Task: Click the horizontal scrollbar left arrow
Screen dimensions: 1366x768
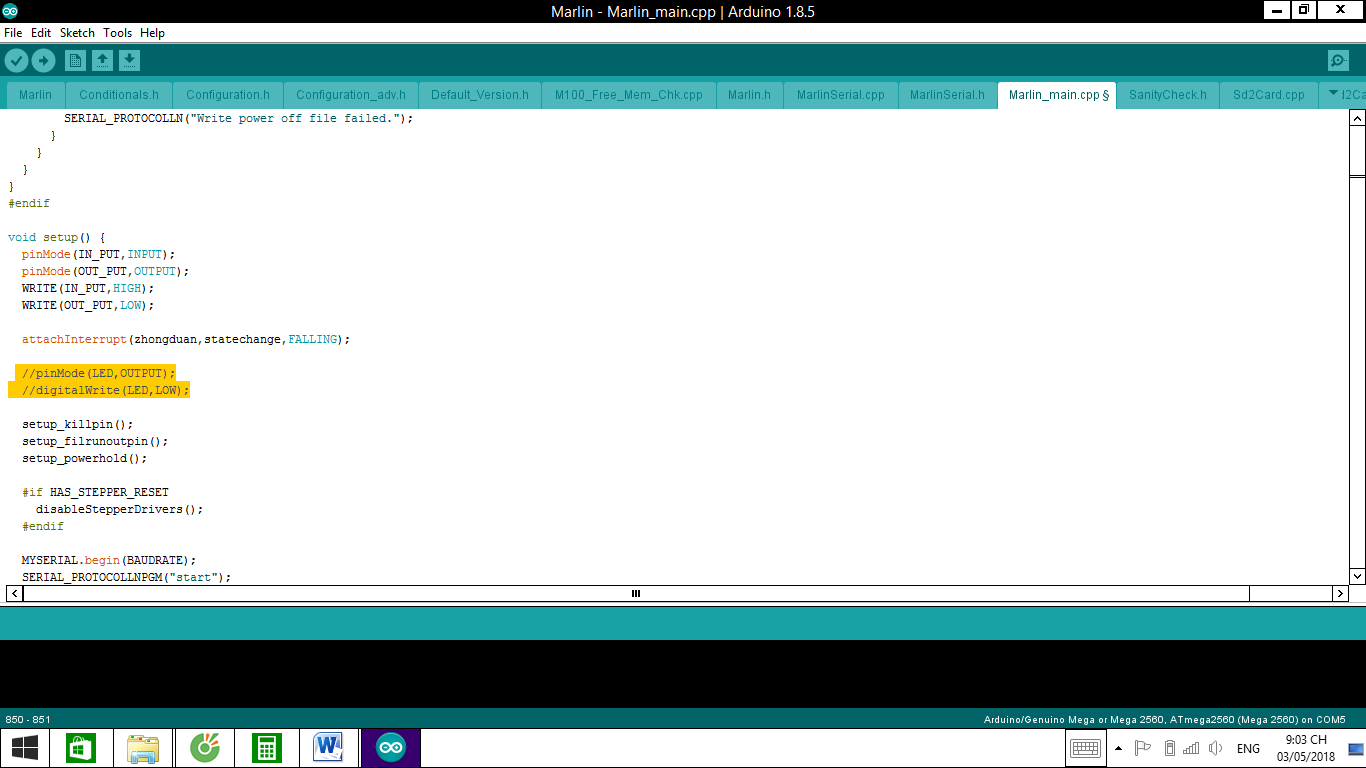Action: click(15, 593)
